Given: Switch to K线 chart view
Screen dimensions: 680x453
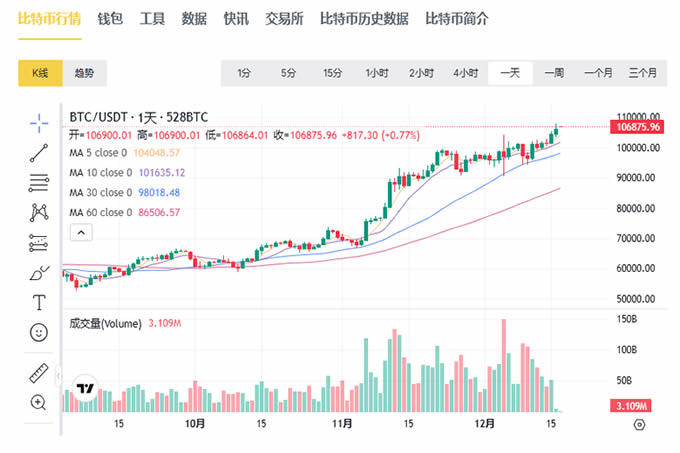Looking at the screenshot, I should click(40, 73).
